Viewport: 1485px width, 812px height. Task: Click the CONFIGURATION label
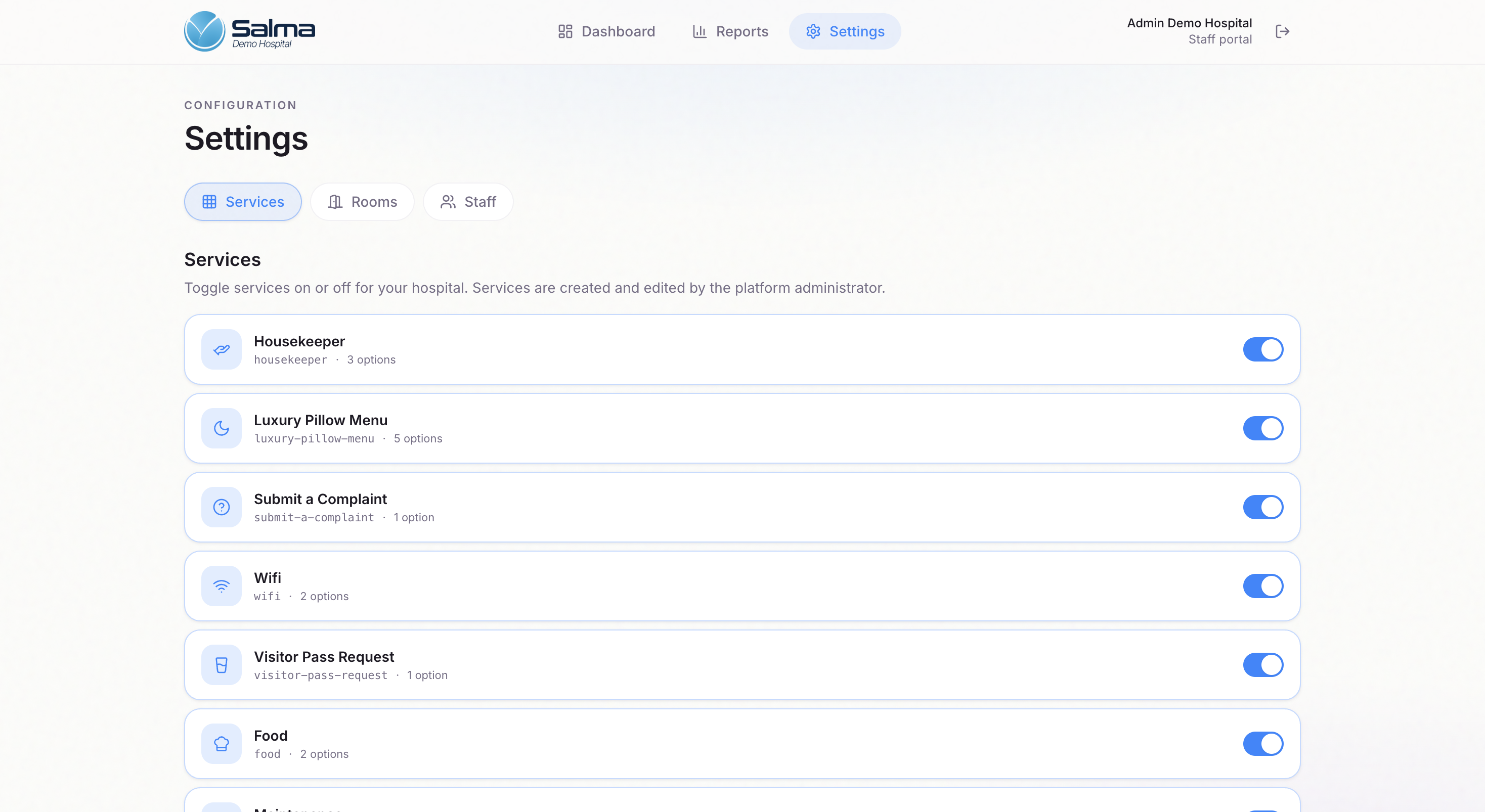point(240,106)
